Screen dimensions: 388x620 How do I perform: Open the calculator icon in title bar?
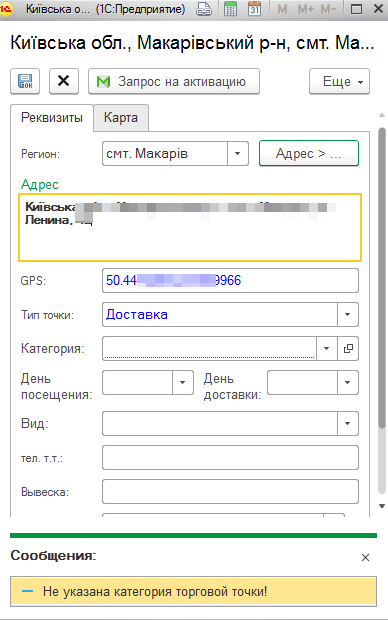click(230, 9)
